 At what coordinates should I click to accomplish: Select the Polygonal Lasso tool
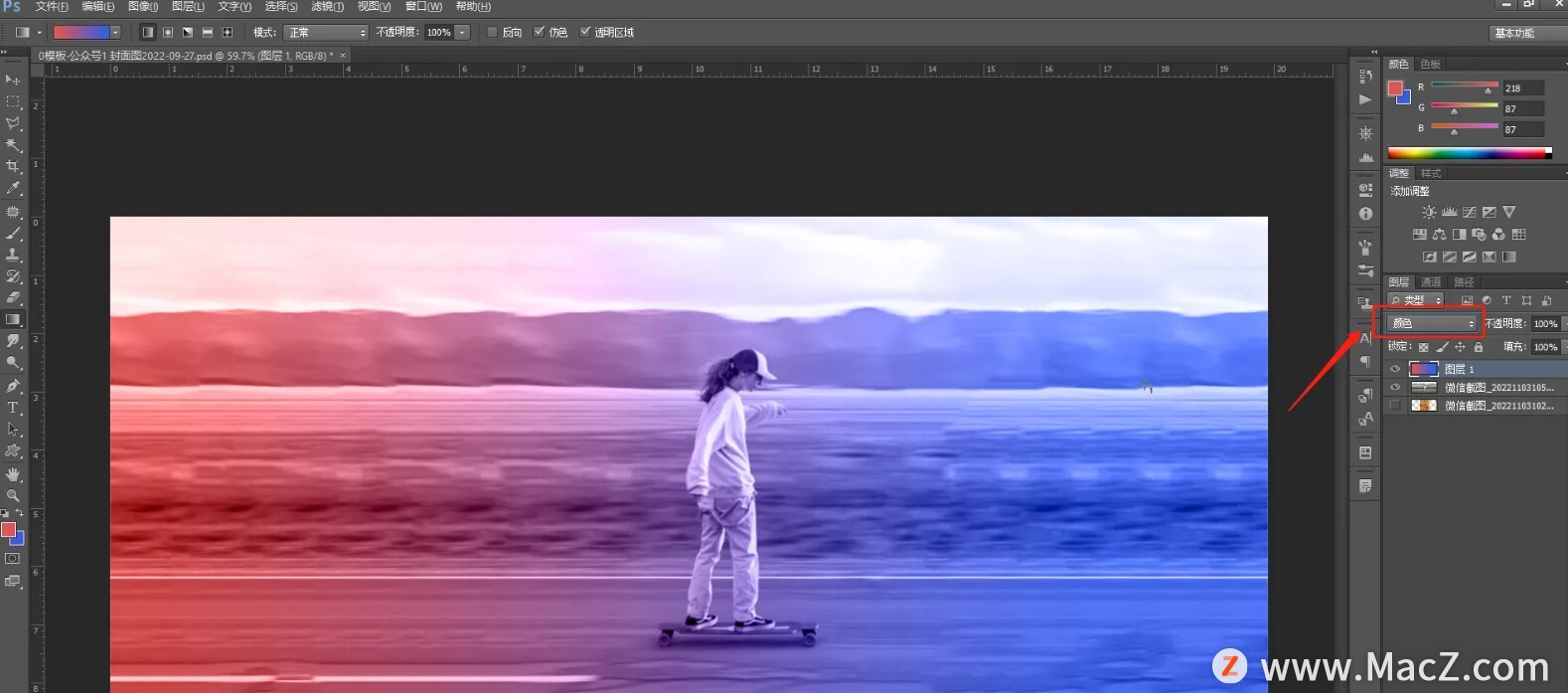coord(13,123)
